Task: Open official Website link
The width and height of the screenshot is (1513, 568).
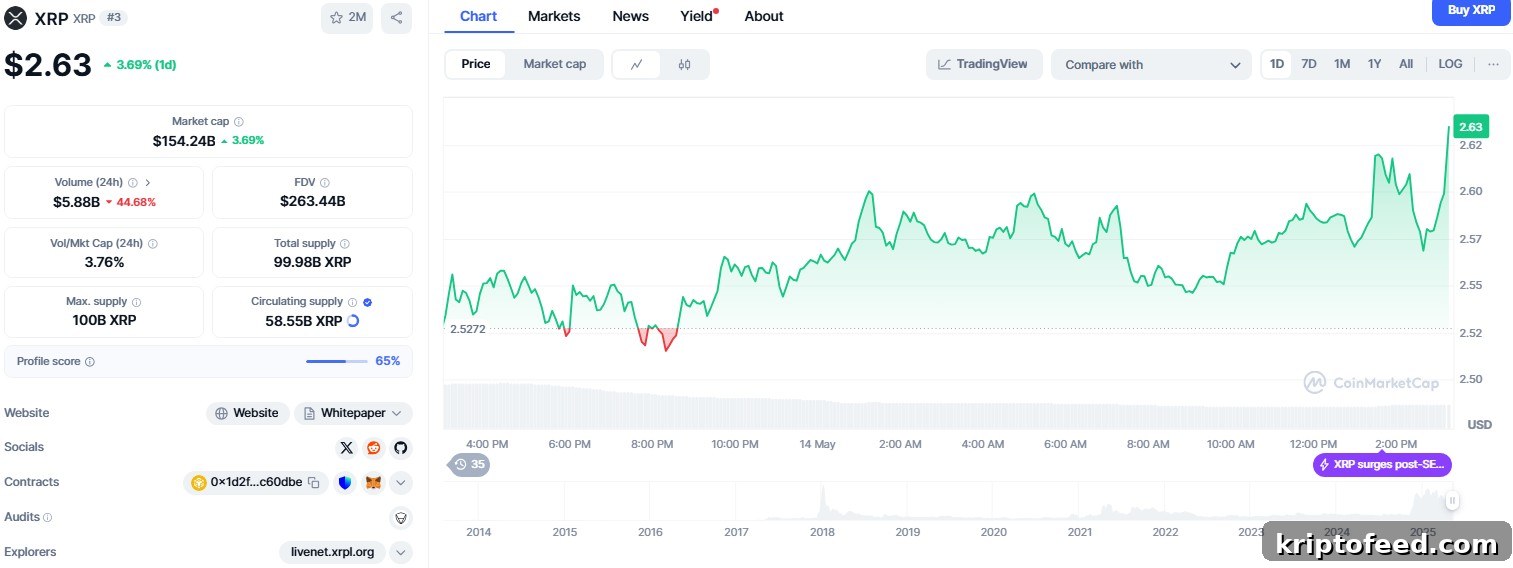Action: tap(248, 413)
